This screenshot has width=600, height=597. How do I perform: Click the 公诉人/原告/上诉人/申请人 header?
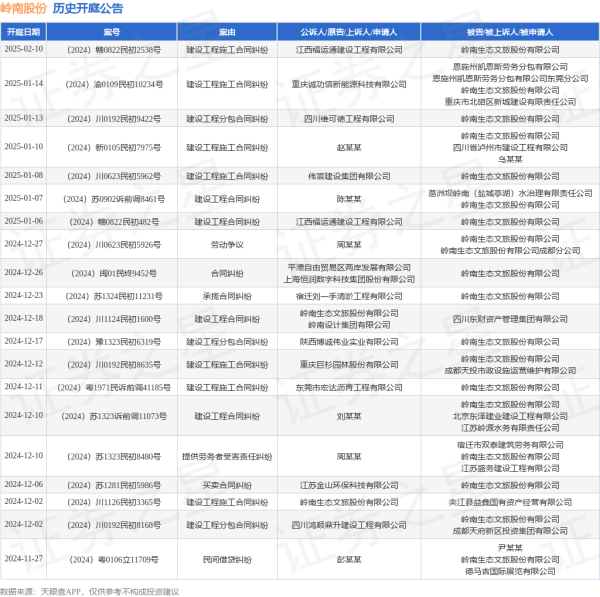pos(349,32)
